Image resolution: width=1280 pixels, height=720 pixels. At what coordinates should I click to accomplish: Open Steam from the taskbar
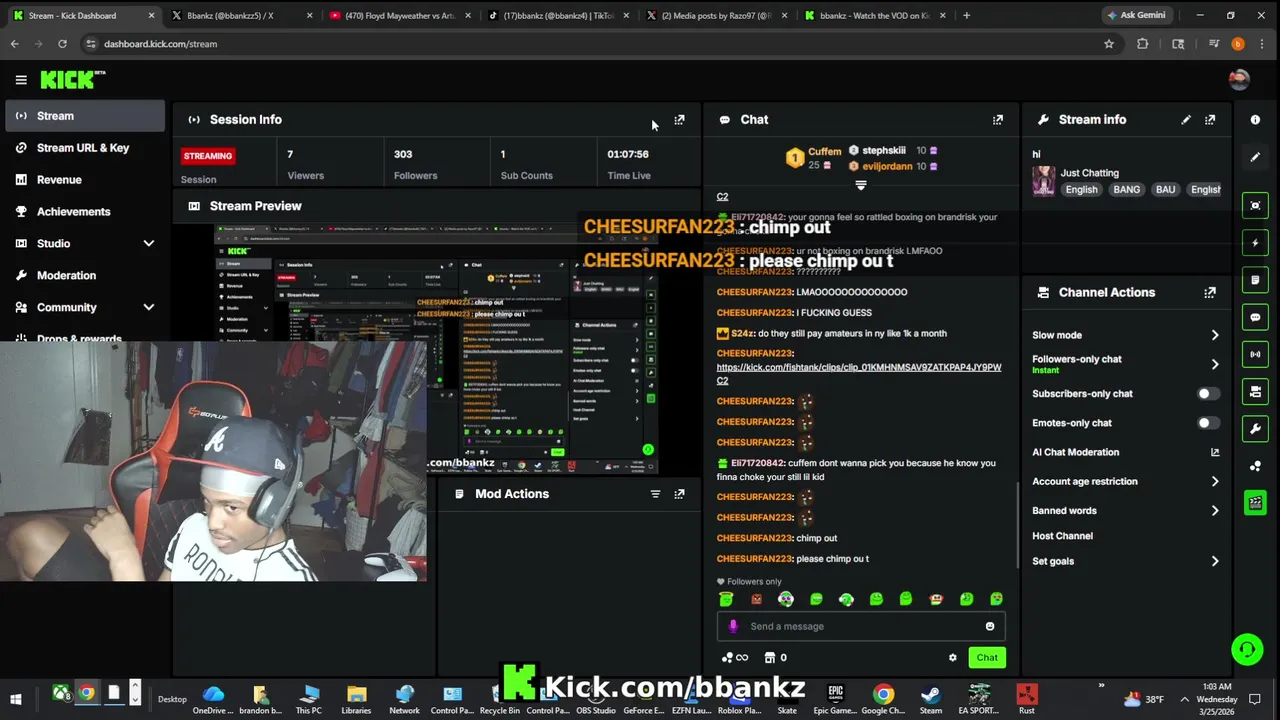(x=931, y=699)
